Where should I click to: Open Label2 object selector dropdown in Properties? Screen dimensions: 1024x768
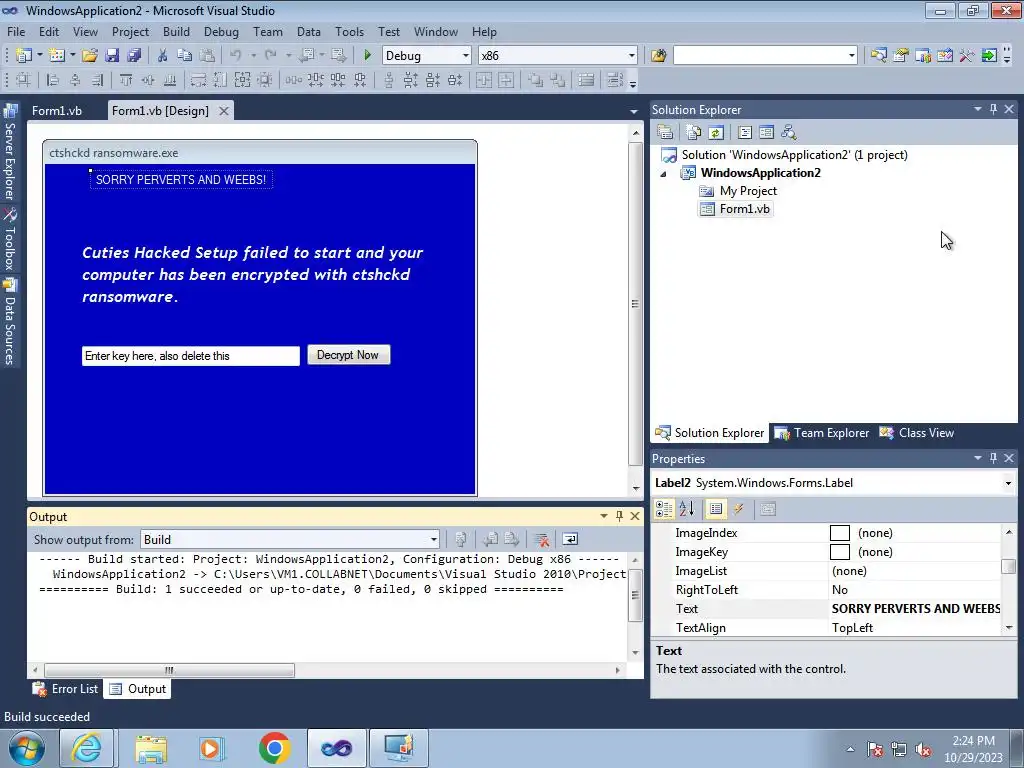[x=1008, y=483]
